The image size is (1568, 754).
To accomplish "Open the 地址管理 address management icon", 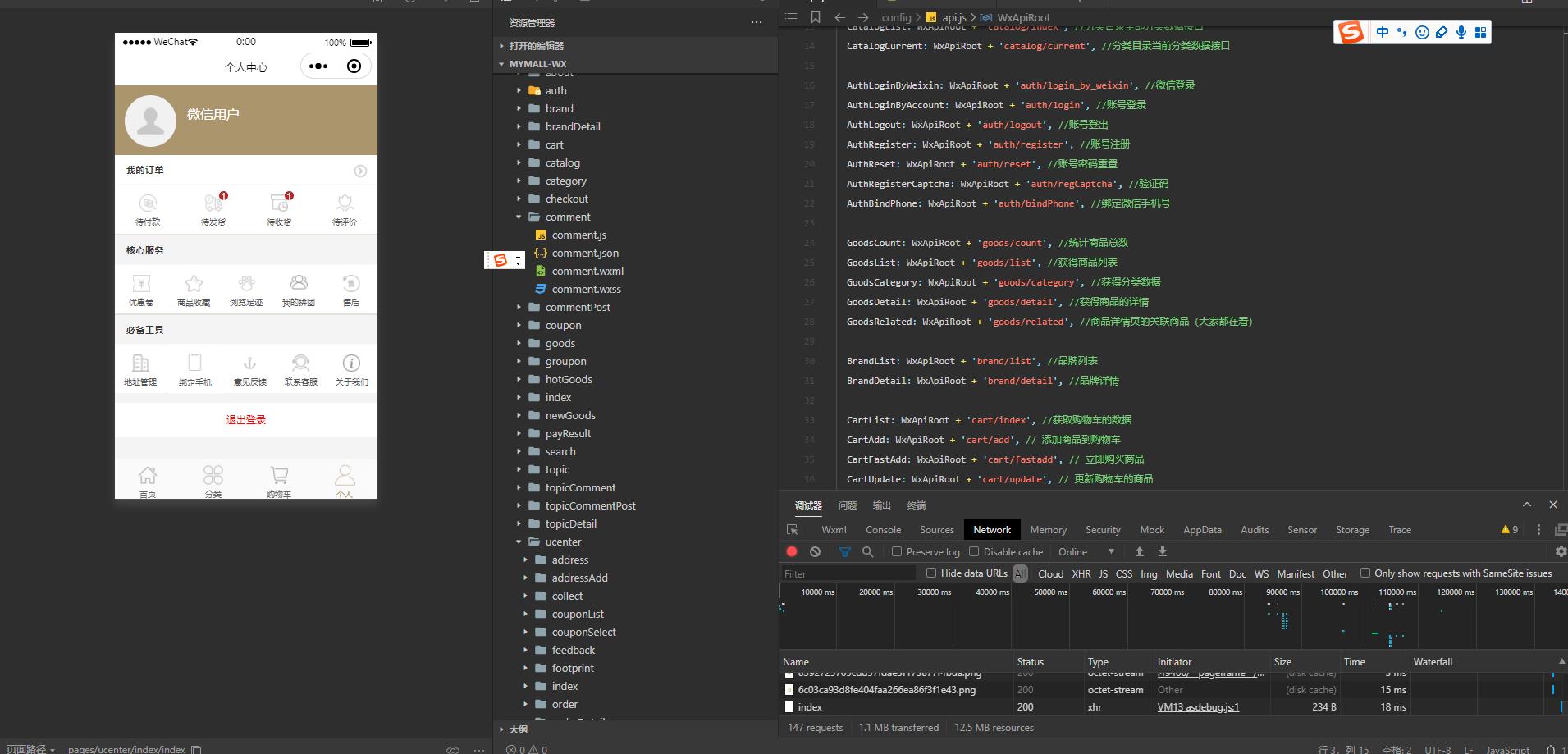I will pyautogui.click(x=140, y=363).
